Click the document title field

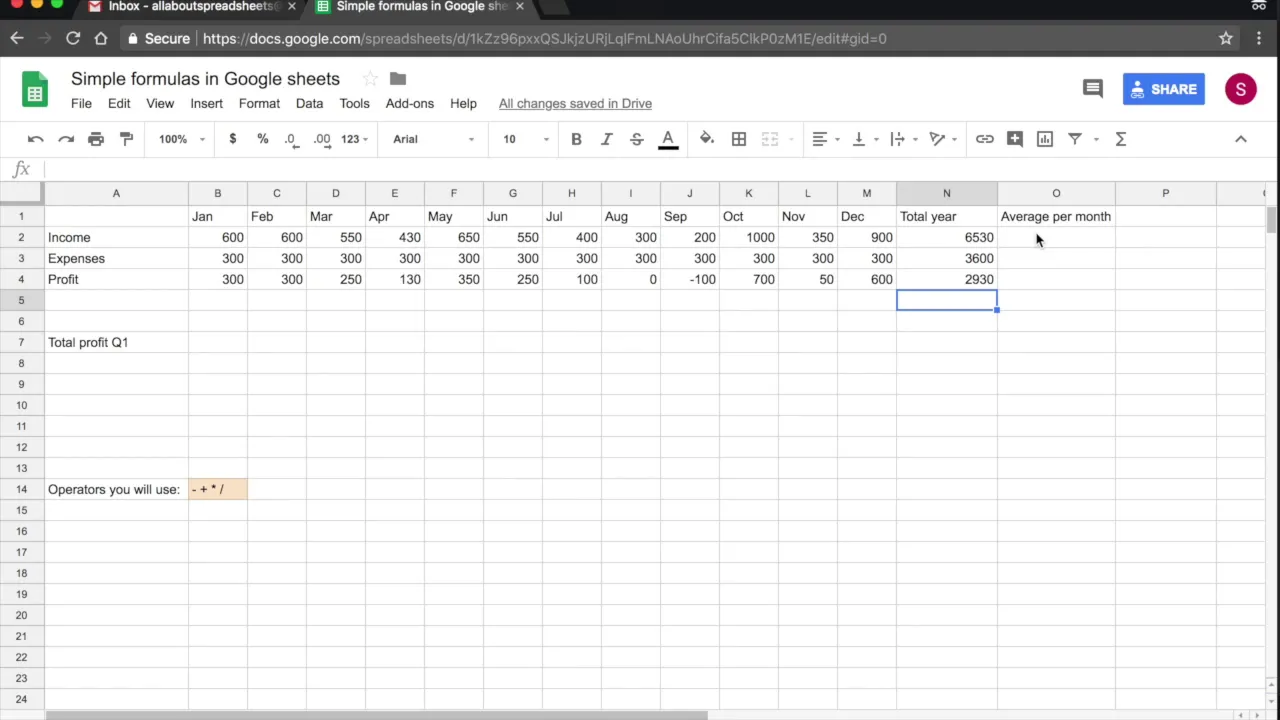(x=205, y=79)
